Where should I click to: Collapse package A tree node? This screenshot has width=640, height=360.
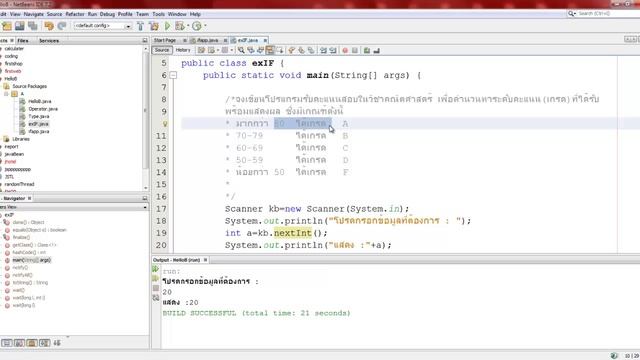click(x=6, y=94)
